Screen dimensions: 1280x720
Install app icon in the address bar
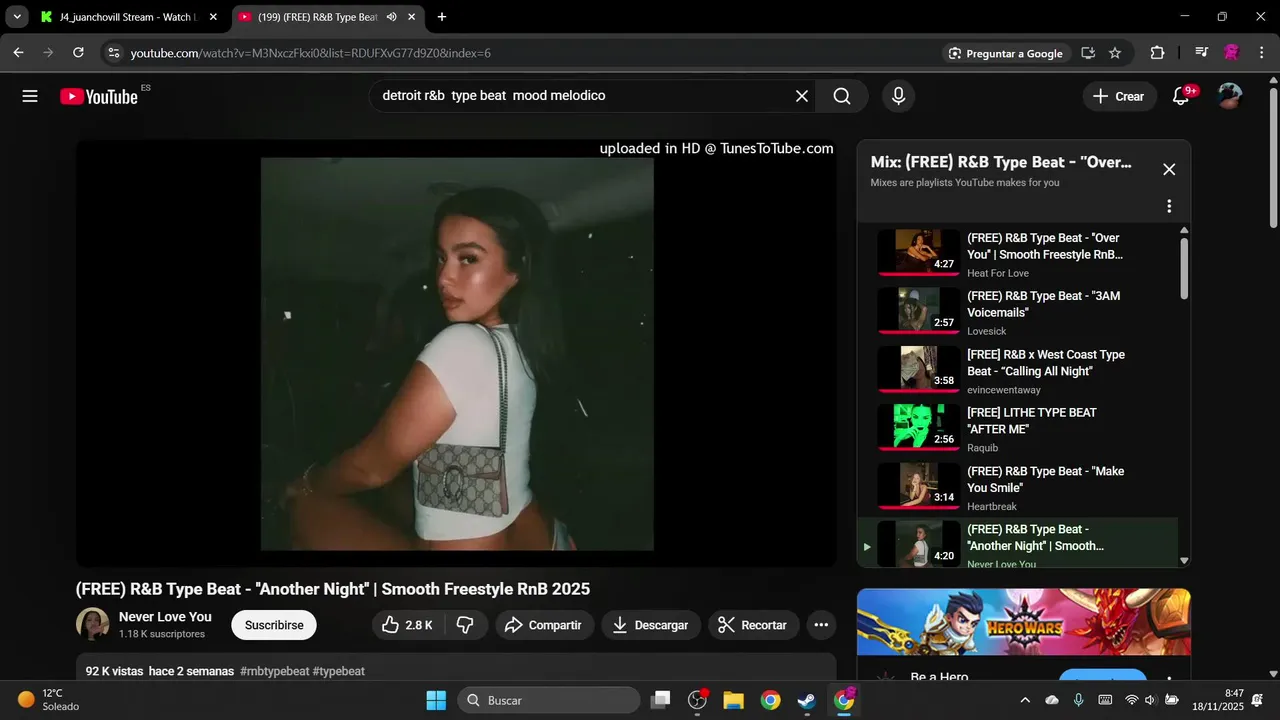(1088, 53)
